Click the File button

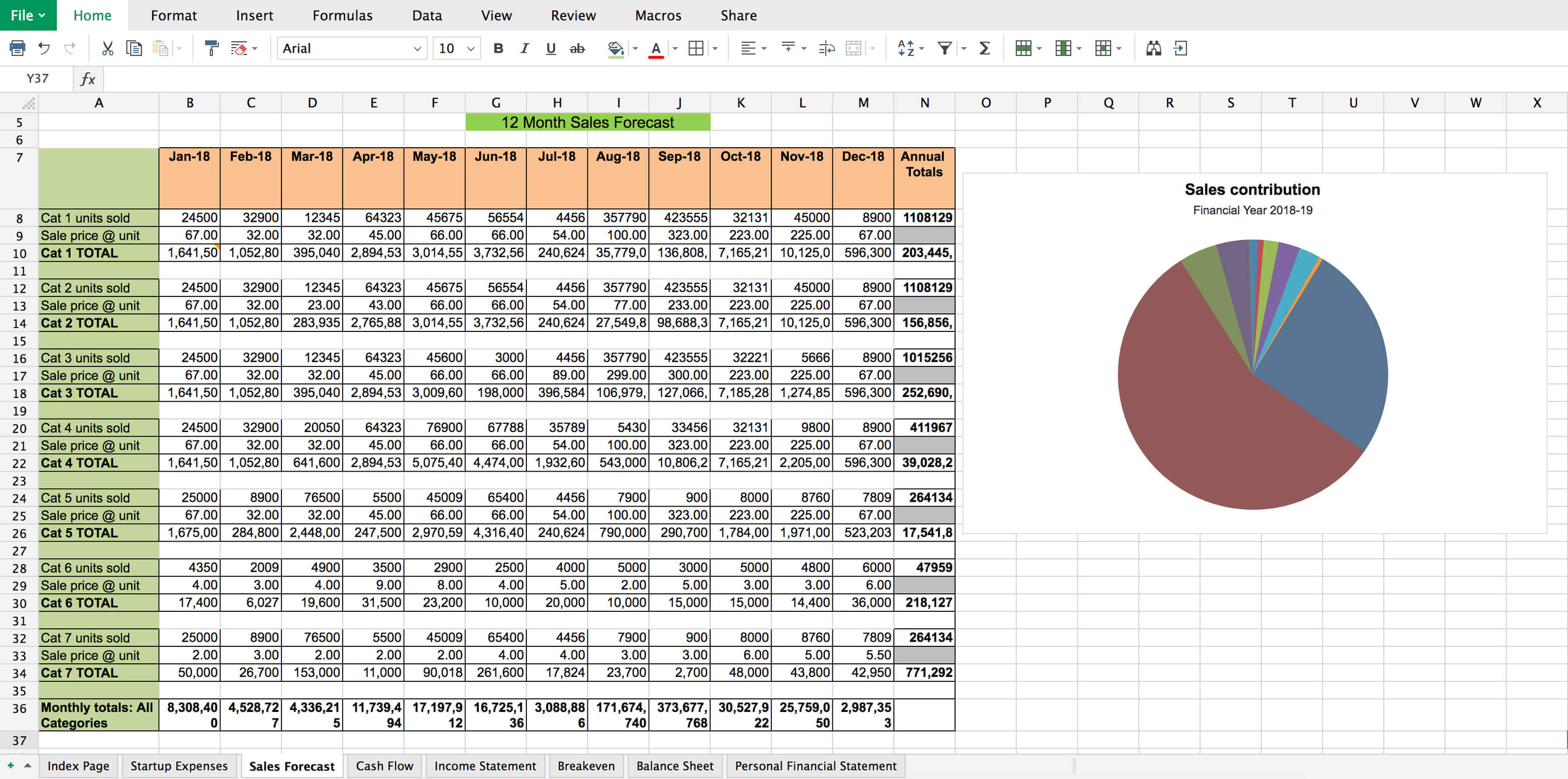coord(28,15)
